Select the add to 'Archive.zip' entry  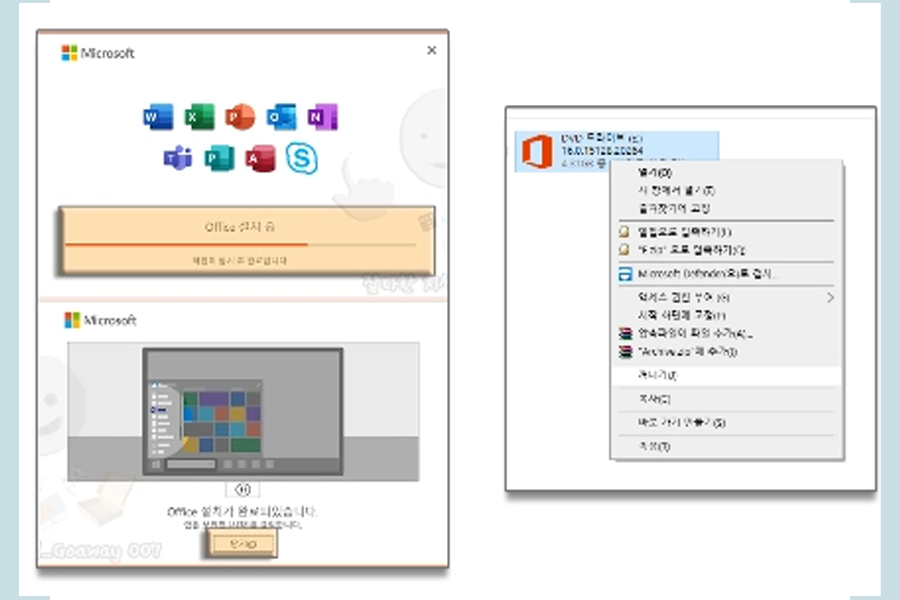click(x=687, y=351)
